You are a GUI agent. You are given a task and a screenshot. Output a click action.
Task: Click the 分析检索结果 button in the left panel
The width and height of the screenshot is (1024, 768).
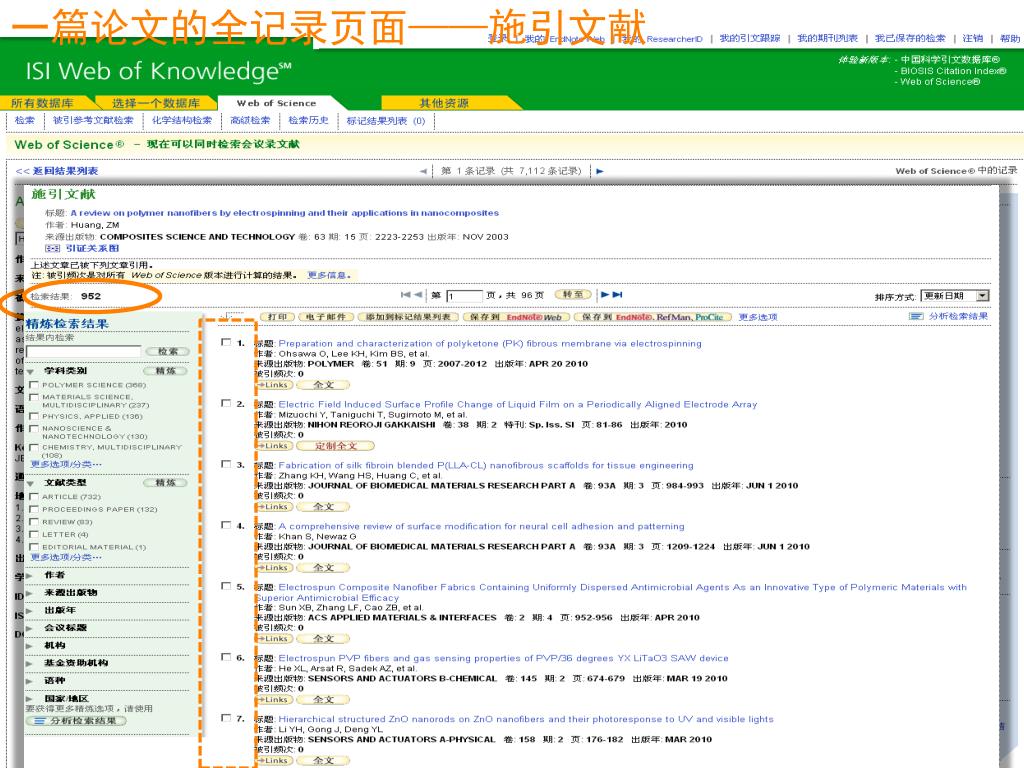click(x=76, y=720)
